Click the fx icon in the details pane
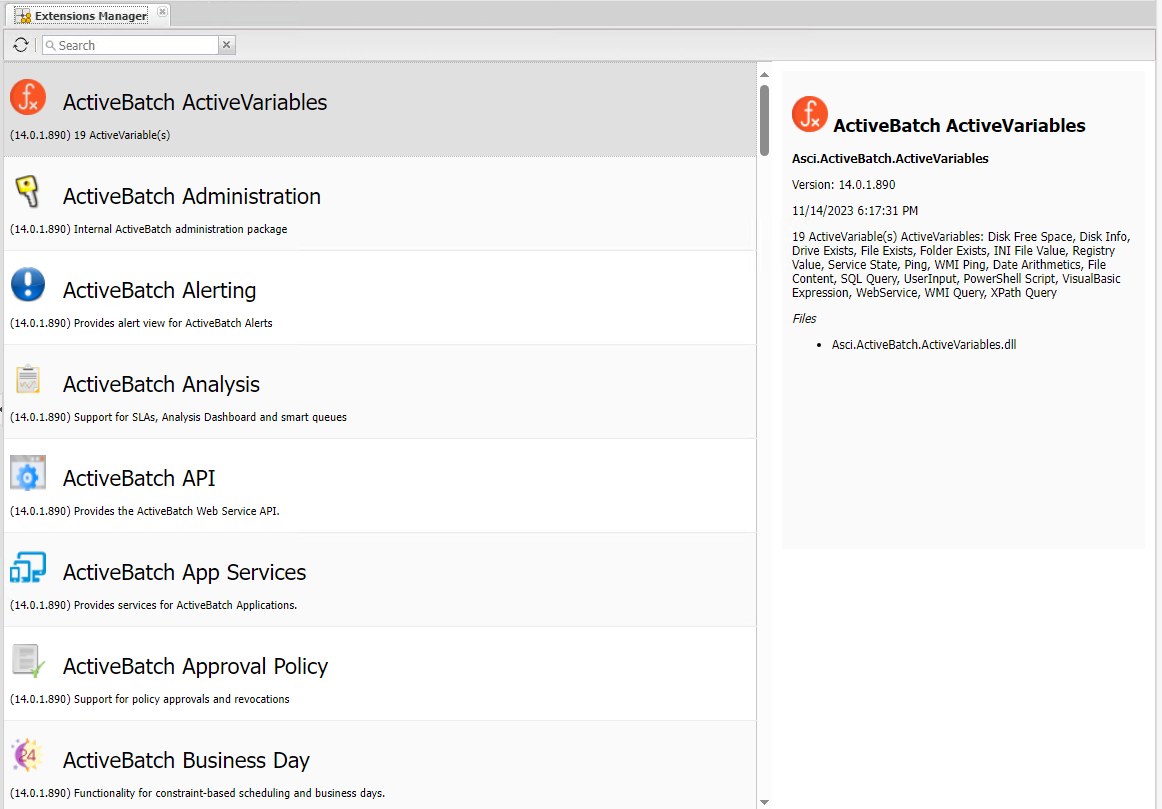The height and width of the screenshot is (809, 1162). 809,114
